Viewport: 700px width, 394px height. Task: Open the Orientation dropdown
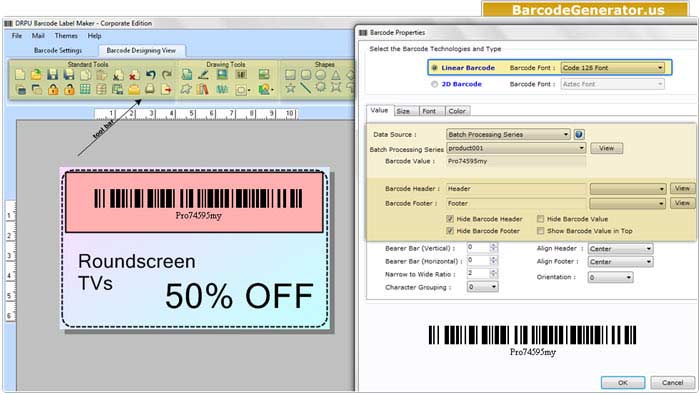[610, 277]
